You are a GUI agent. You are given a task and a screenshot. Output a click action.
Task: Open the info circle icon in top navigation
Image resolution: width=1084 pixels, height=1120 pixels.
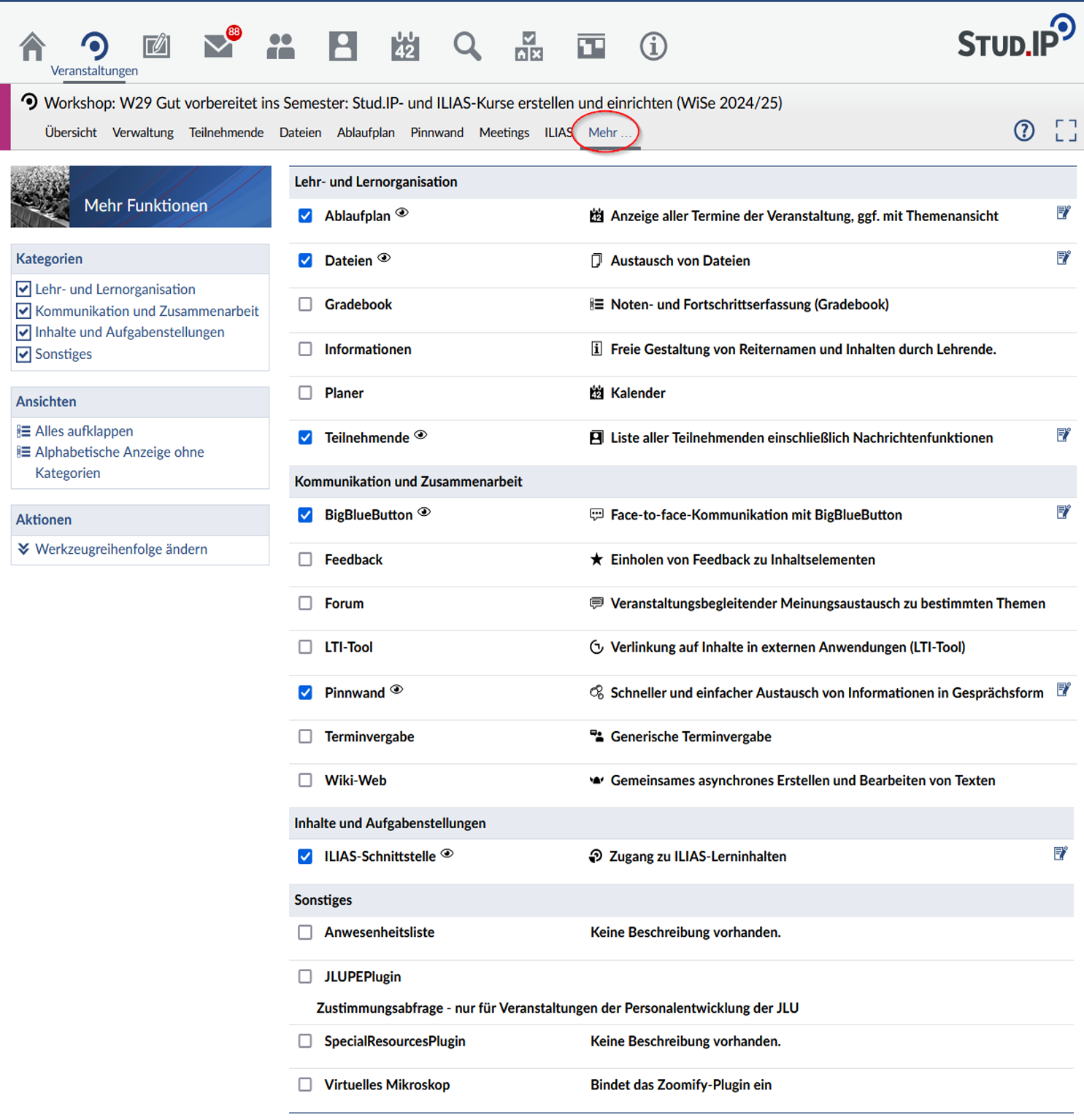(653, 47)
